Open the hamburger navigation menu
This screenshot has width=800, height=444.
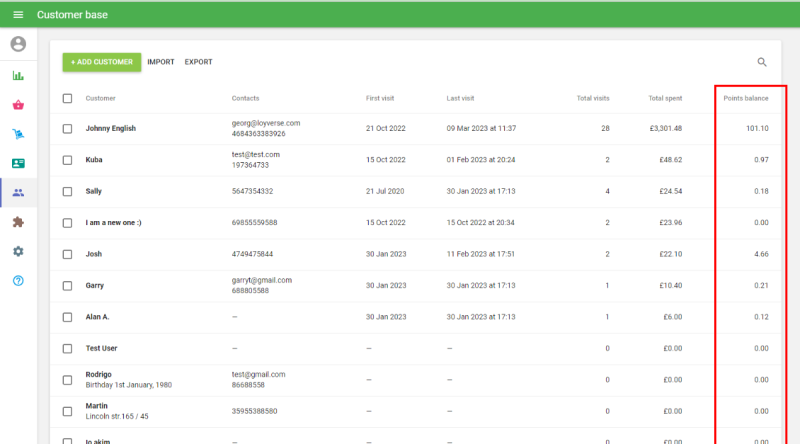[18, 15]
